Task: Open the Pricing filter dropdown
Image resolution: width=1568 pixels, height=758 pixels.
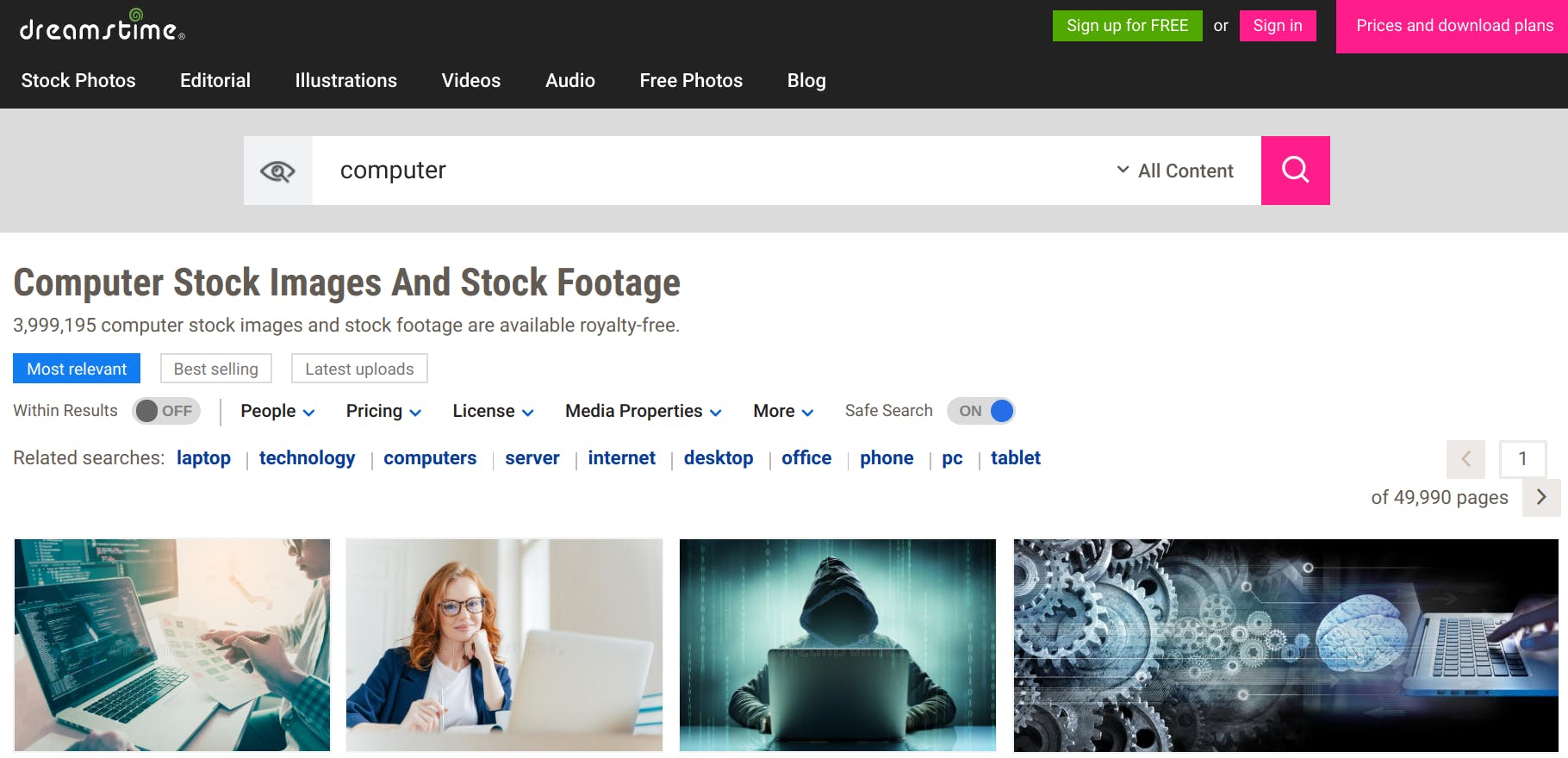Action: [383, 411]
